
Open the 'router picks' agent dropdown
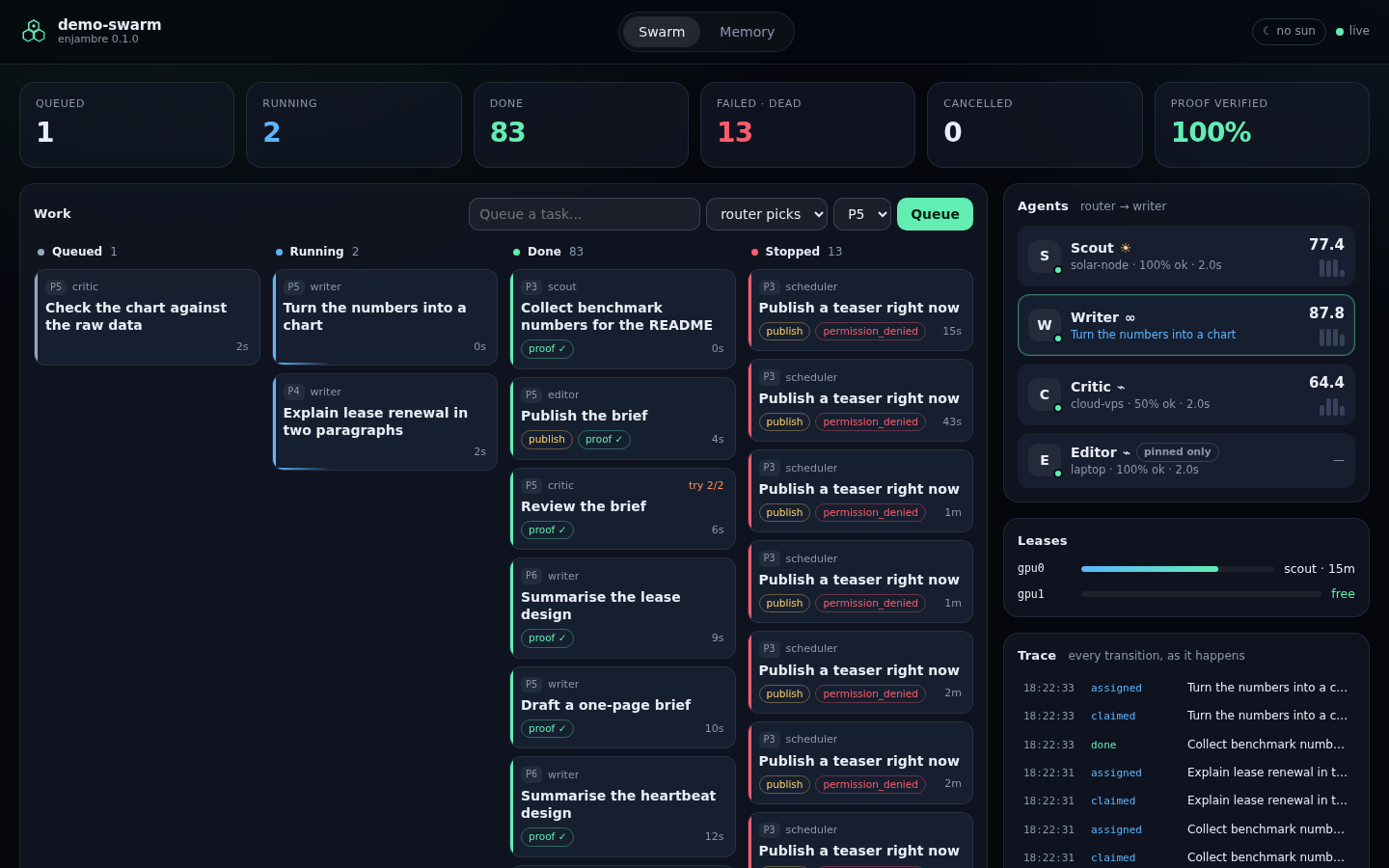click(x=767, y=214)
